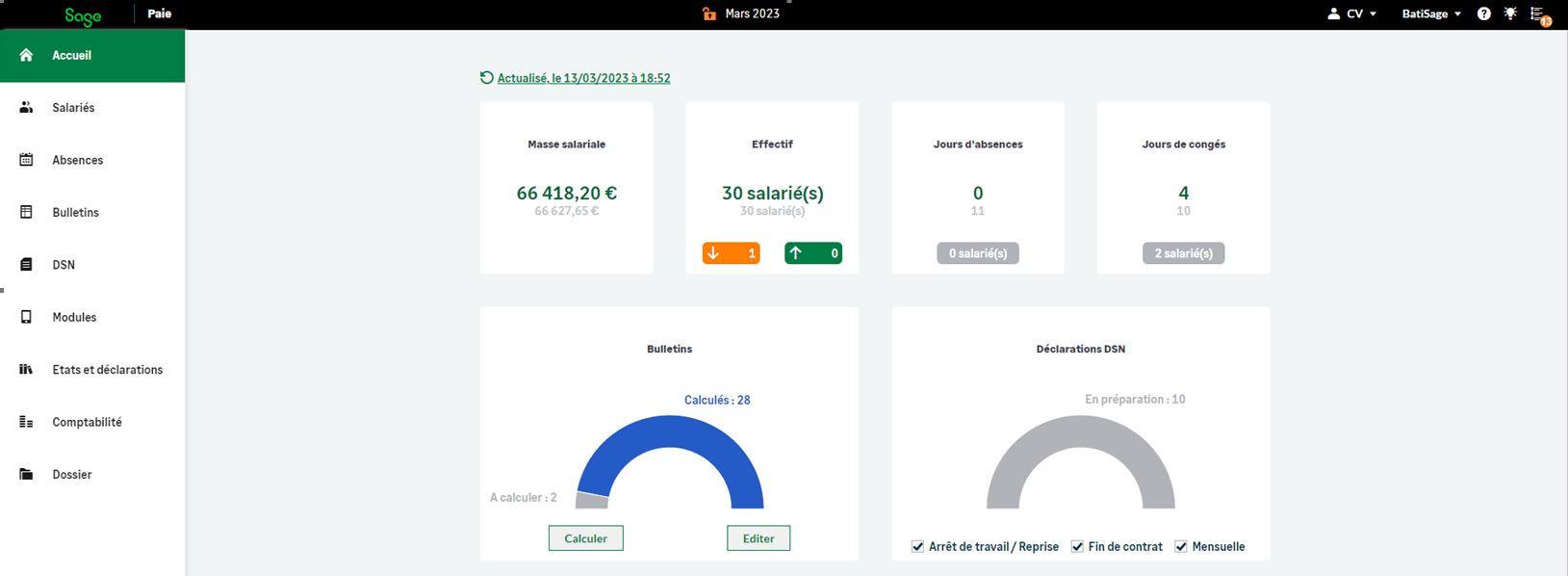Click the Déclarations DSN card title
The width and height of the screenshot is (1568, 576).
coord(1081,349)
